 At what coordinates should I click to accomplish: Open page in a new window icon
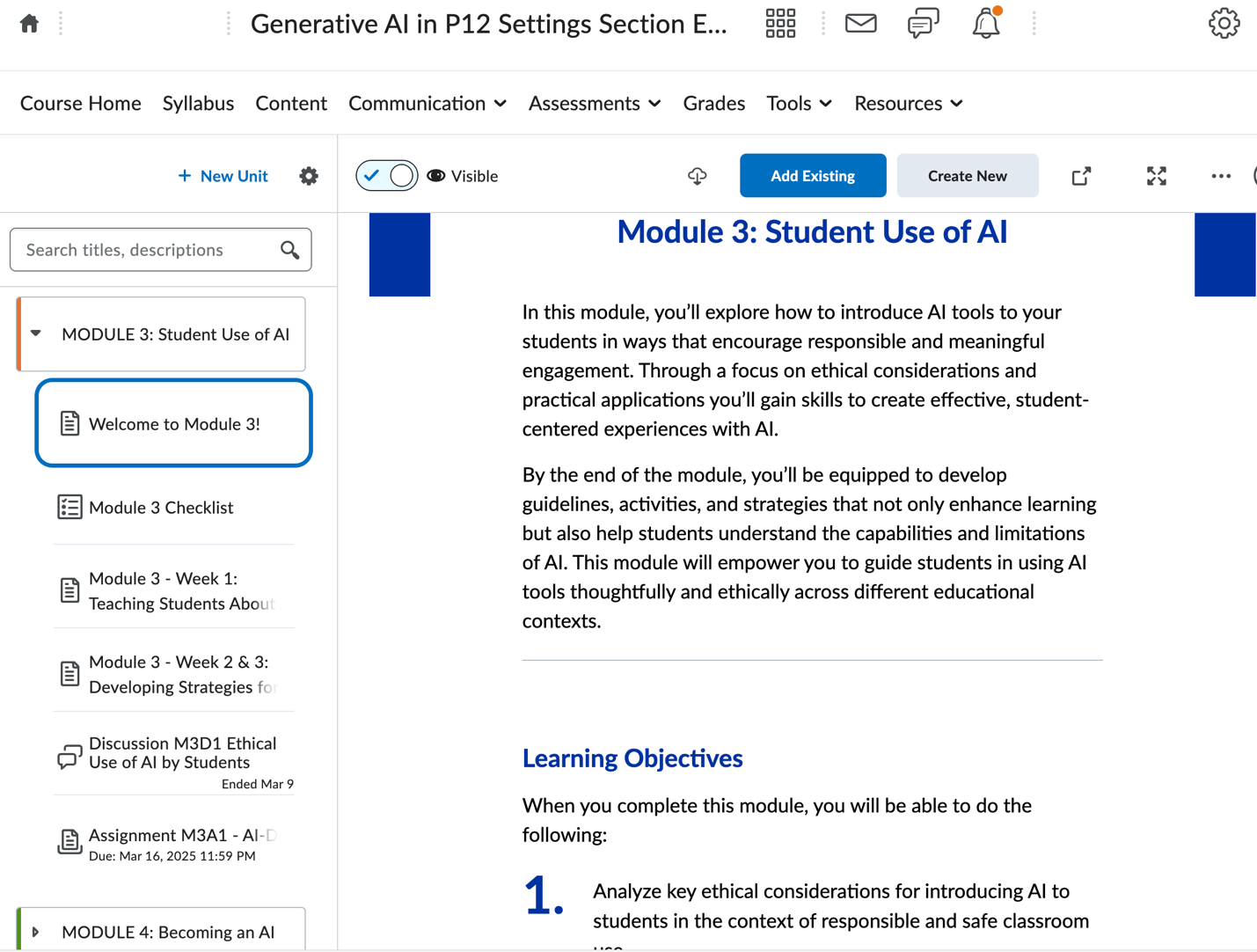point(1080,176)
